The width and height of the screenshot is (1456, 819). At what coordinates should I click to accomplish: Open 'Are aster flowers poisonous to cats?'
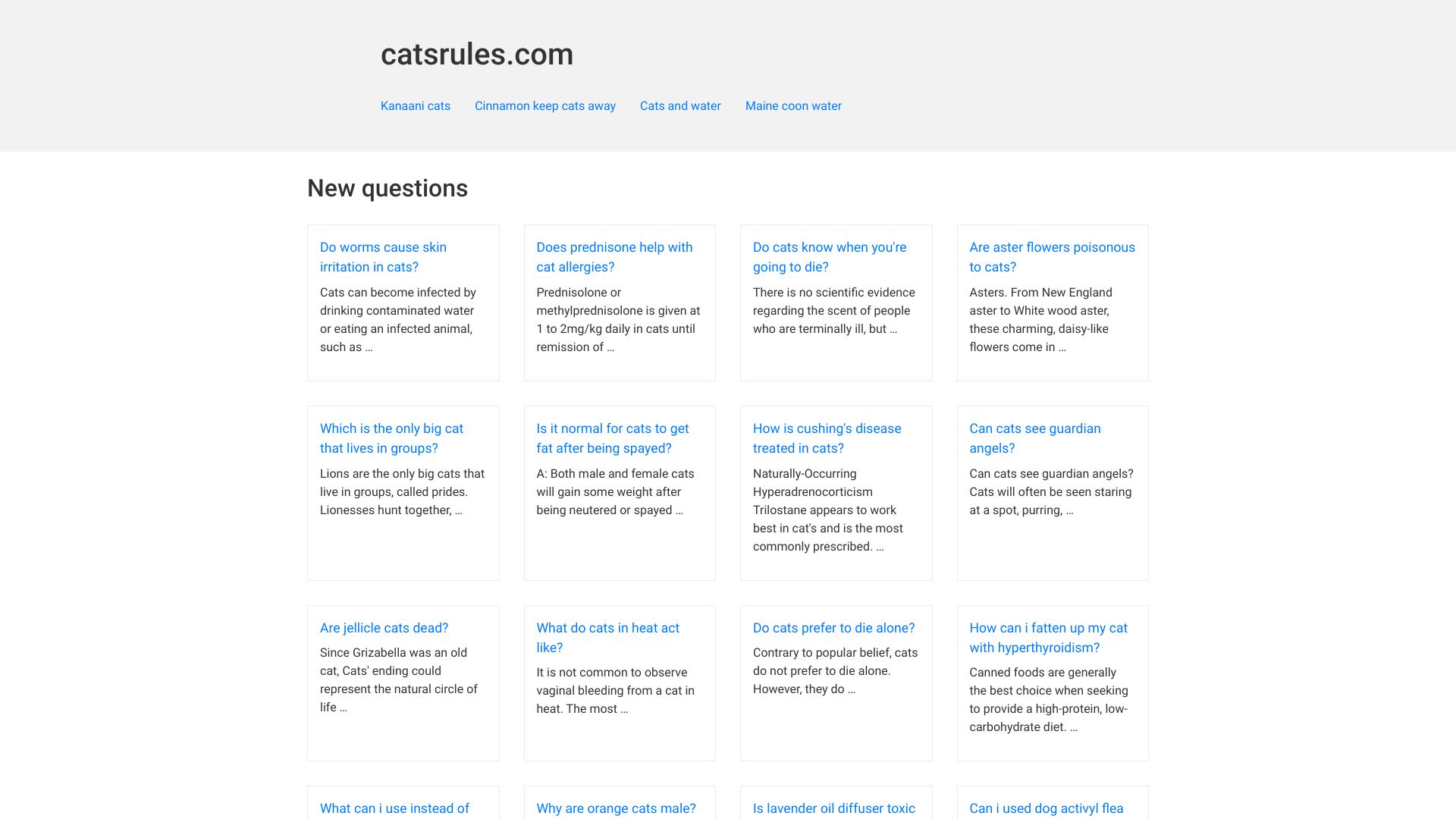click(1052, 257)
